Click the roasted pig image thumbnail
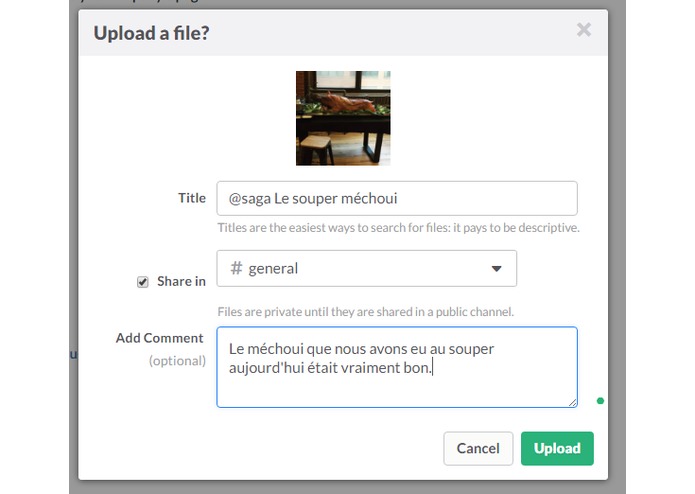 (x=343, y=118)
